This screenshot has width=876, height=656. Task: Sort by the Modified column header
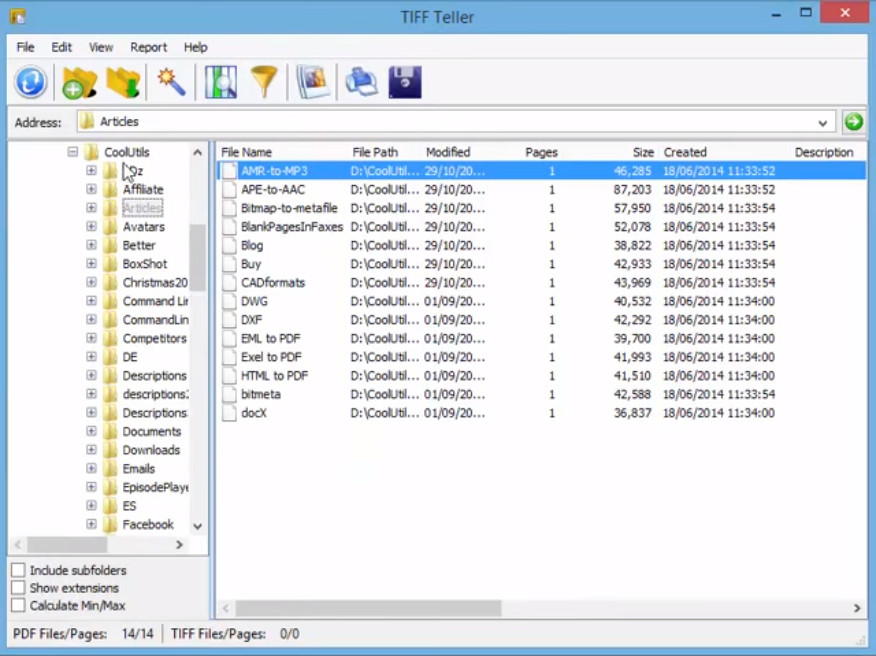tap(448, 152)
